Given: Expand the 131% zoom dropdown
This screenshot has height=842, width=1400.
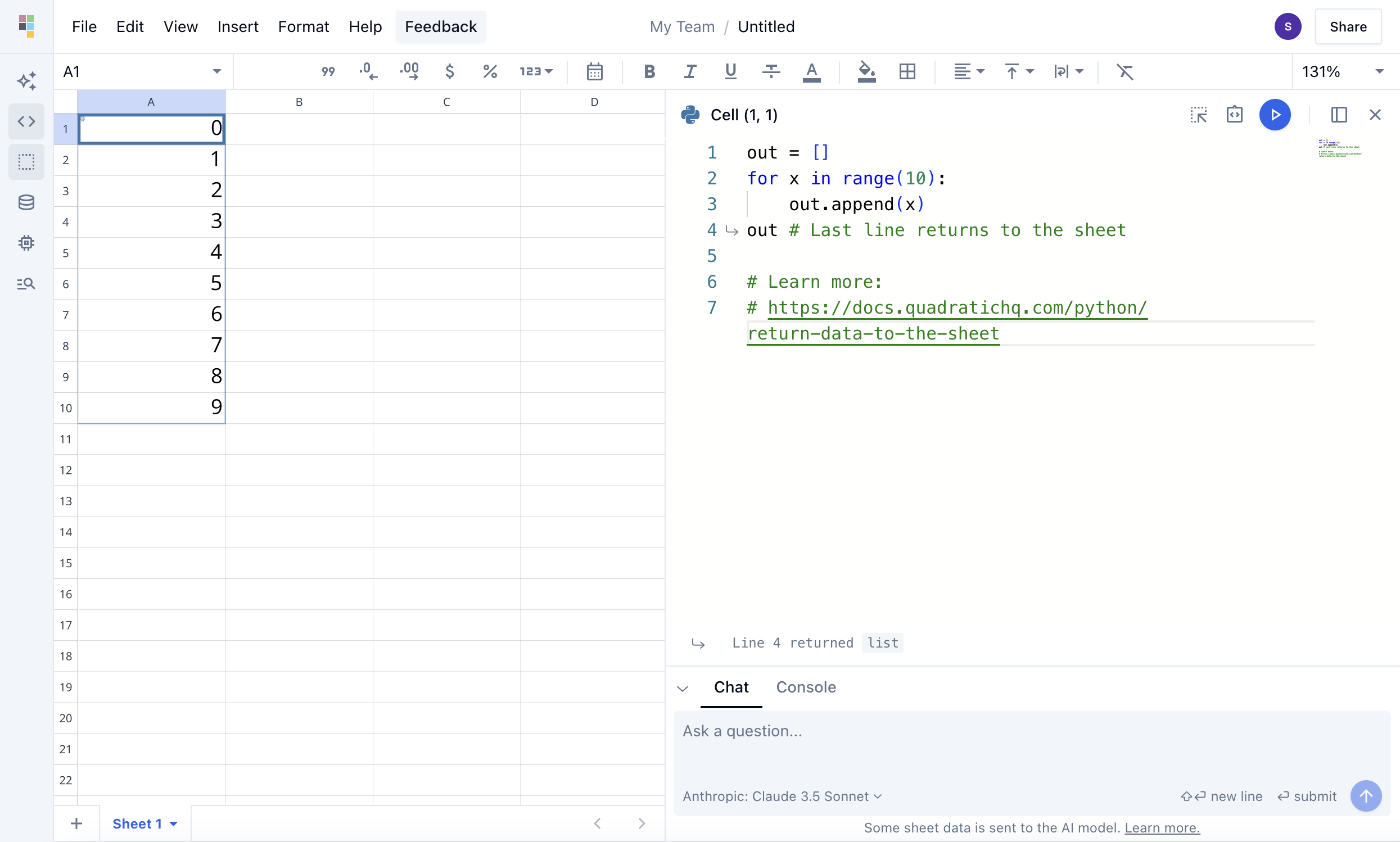Looking at the screenshot, I should (1379, 71).
